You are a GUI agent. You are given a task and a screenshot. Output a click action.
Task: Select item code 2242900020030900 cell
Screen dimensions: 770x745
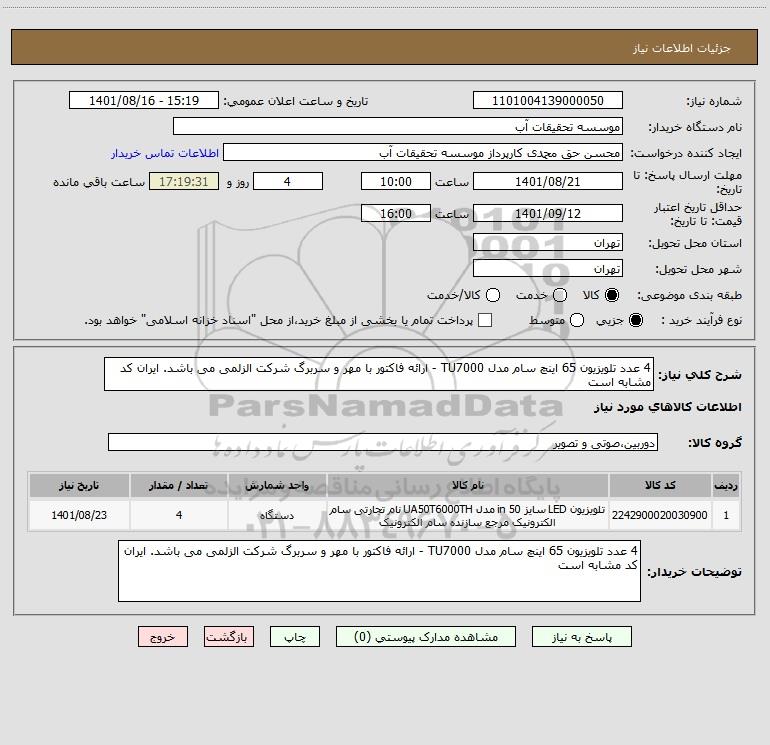coord(660,515)
